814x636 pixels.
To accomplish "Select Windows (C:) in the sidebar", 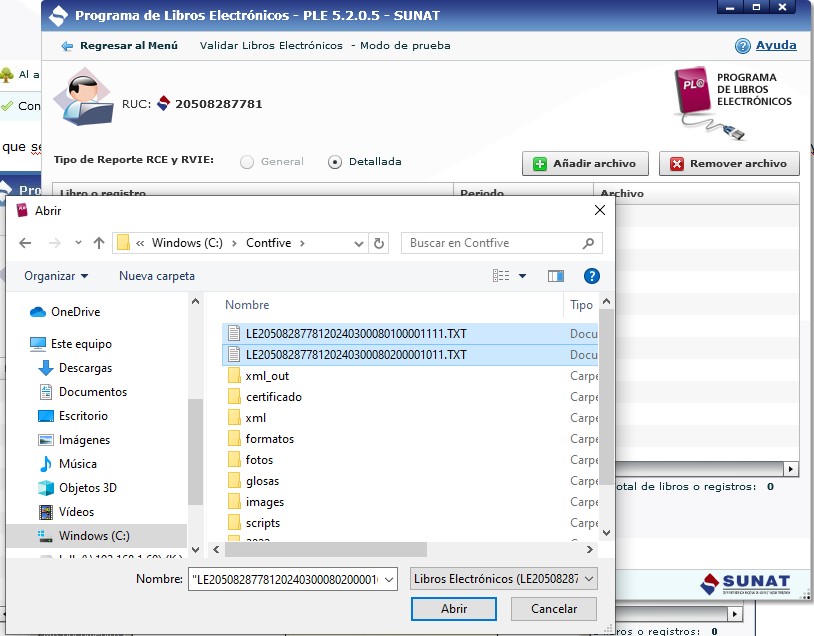I will (94, 536).
